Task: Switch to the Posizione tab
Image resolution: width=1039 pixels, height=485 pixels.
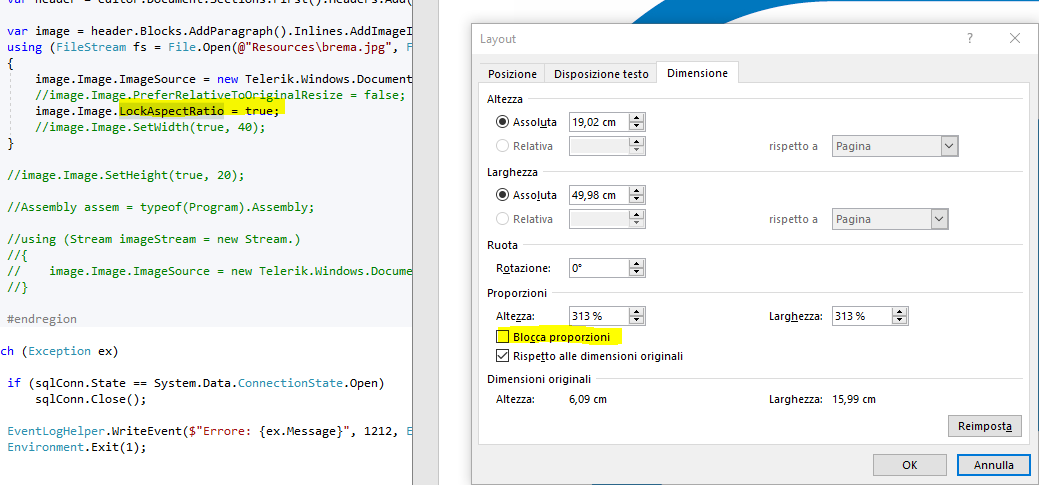Action: [x=512, y=74]
